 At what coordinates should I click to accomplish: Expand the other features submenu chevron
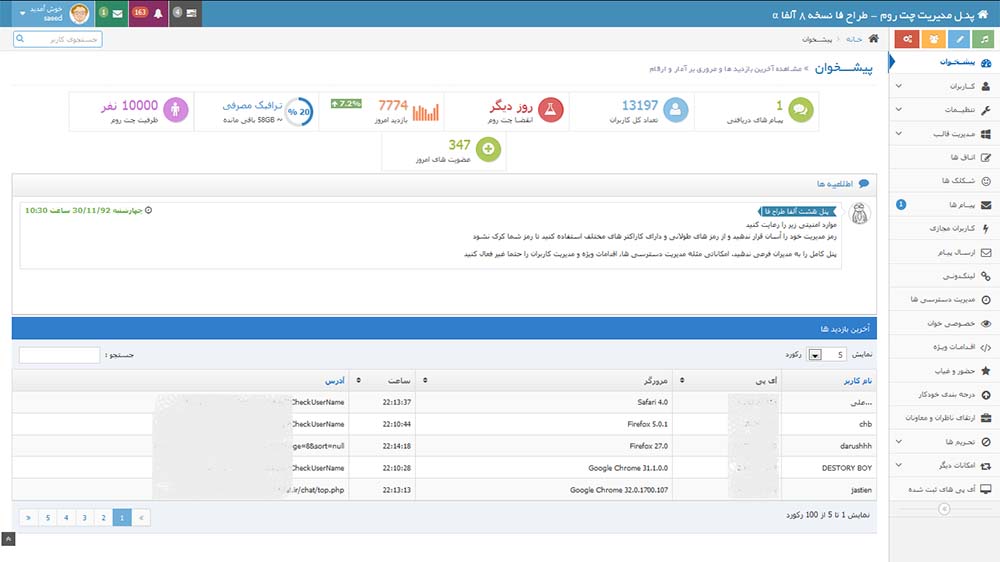pos(899,466)
